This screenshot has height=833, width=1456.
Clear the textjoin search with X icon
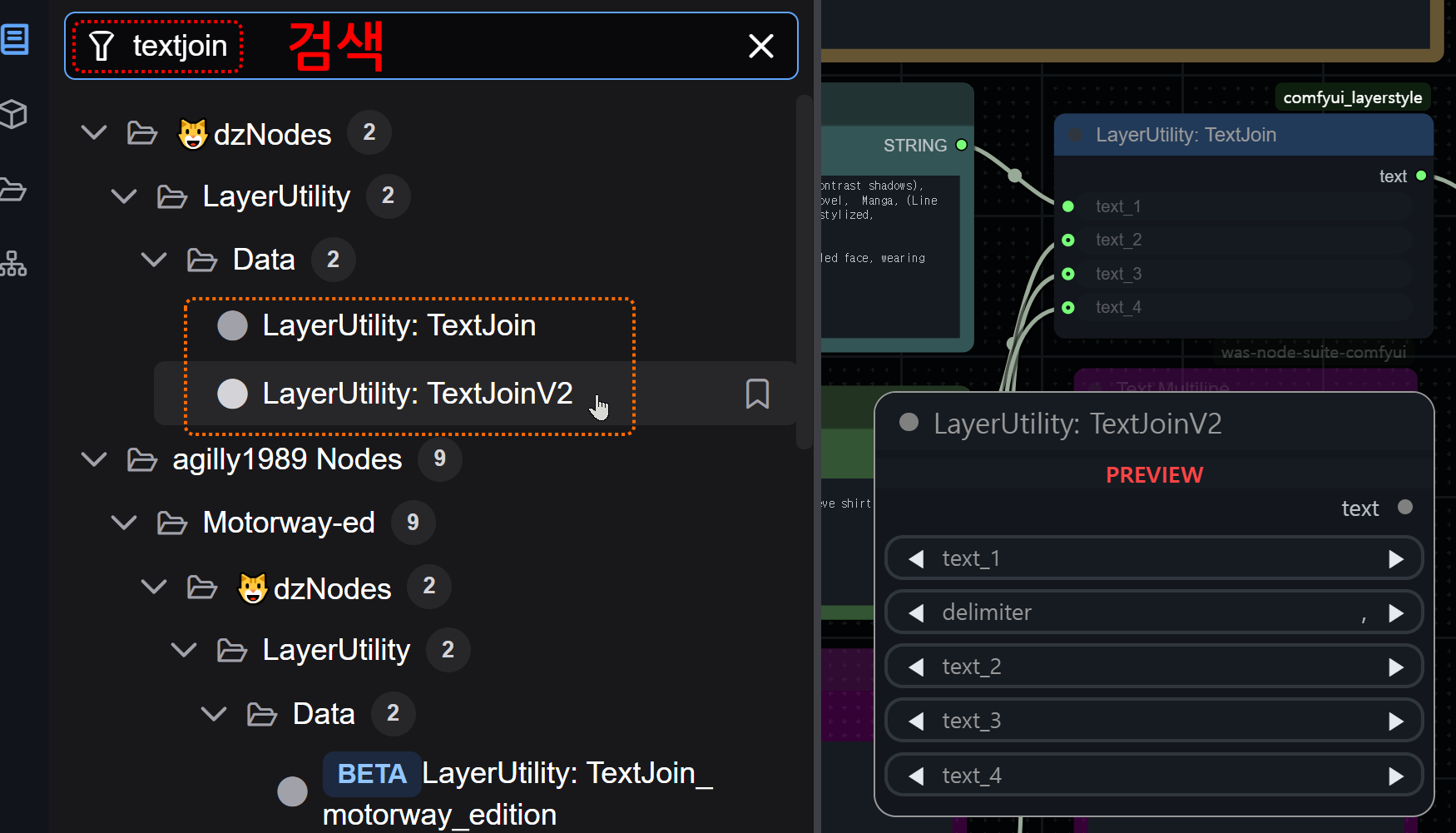click(761, 46)
